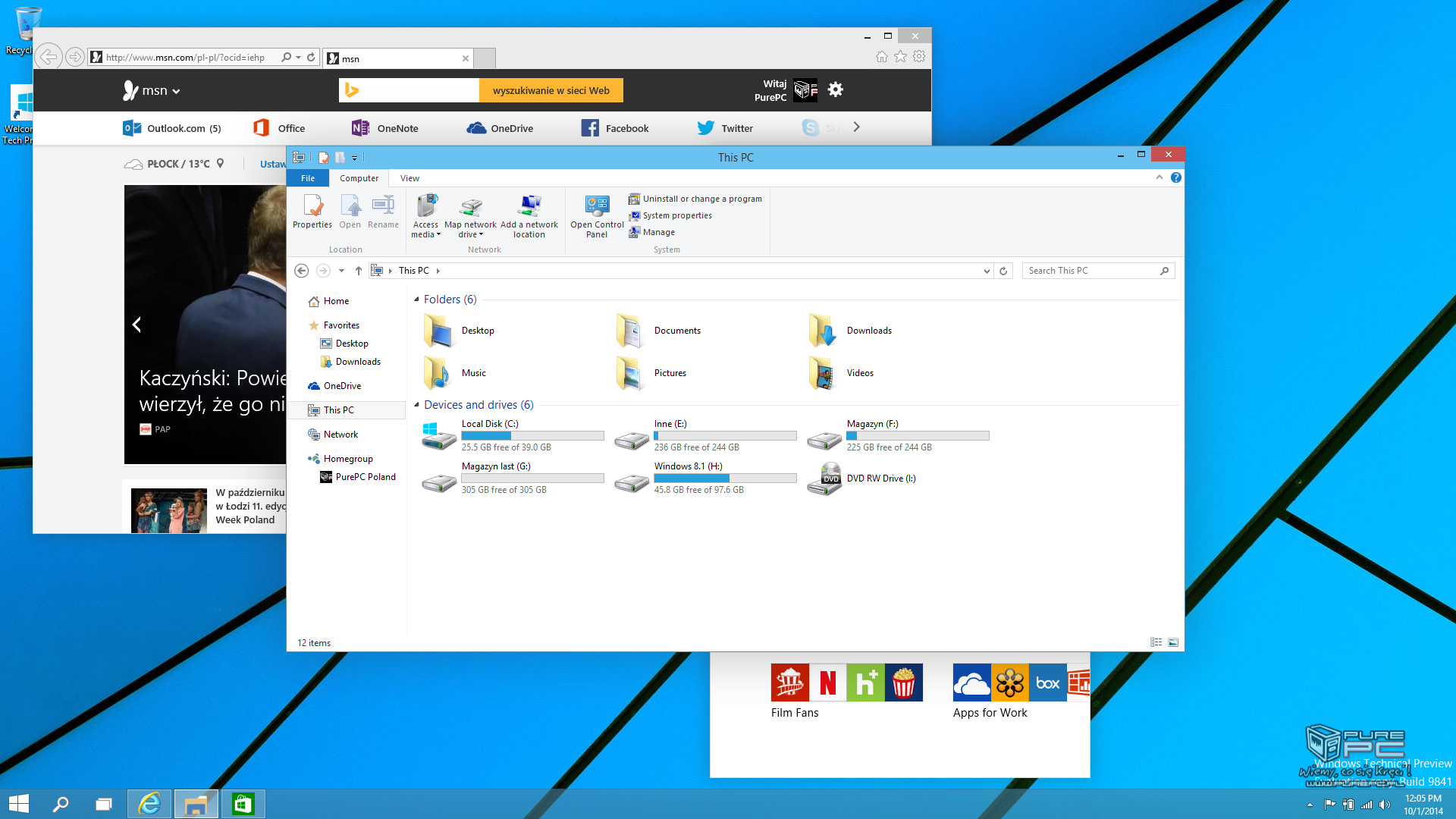This screenshot has width=1456, height=819.
Task: Click the Search This PC box
Action: pyautogui.click(x=1098, y=271)
